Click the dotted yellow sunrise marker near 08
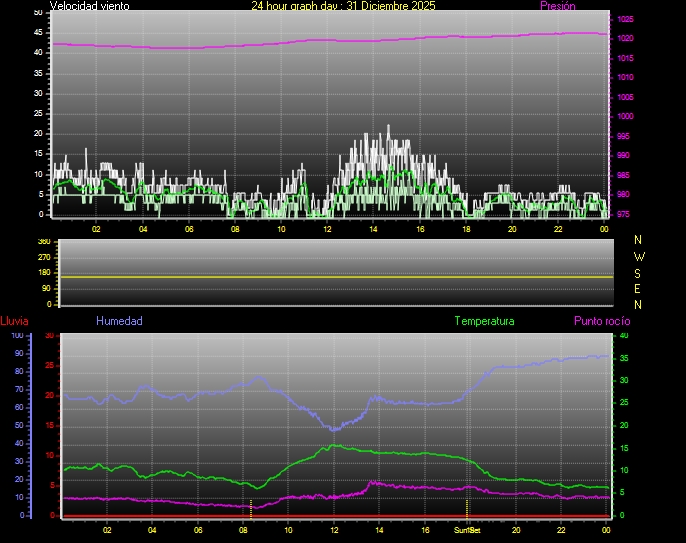The height and width of the screenshot is (543, 686). 250,505
